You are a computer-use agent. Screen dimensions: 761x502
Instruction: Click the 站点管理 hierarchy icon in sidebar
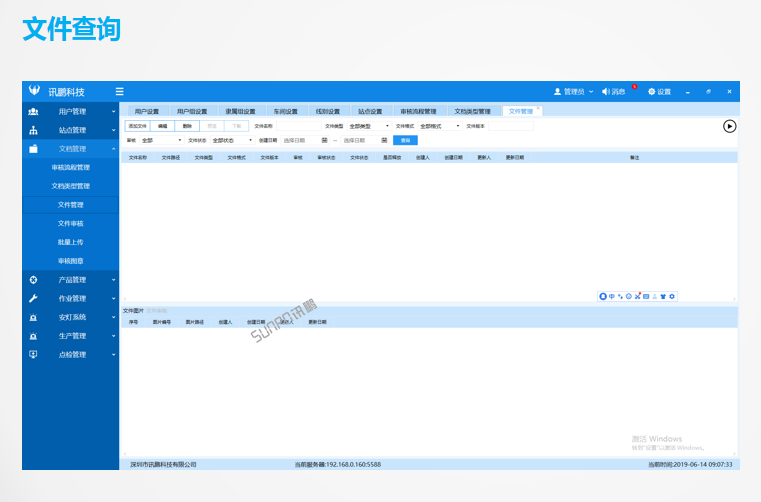33,130
